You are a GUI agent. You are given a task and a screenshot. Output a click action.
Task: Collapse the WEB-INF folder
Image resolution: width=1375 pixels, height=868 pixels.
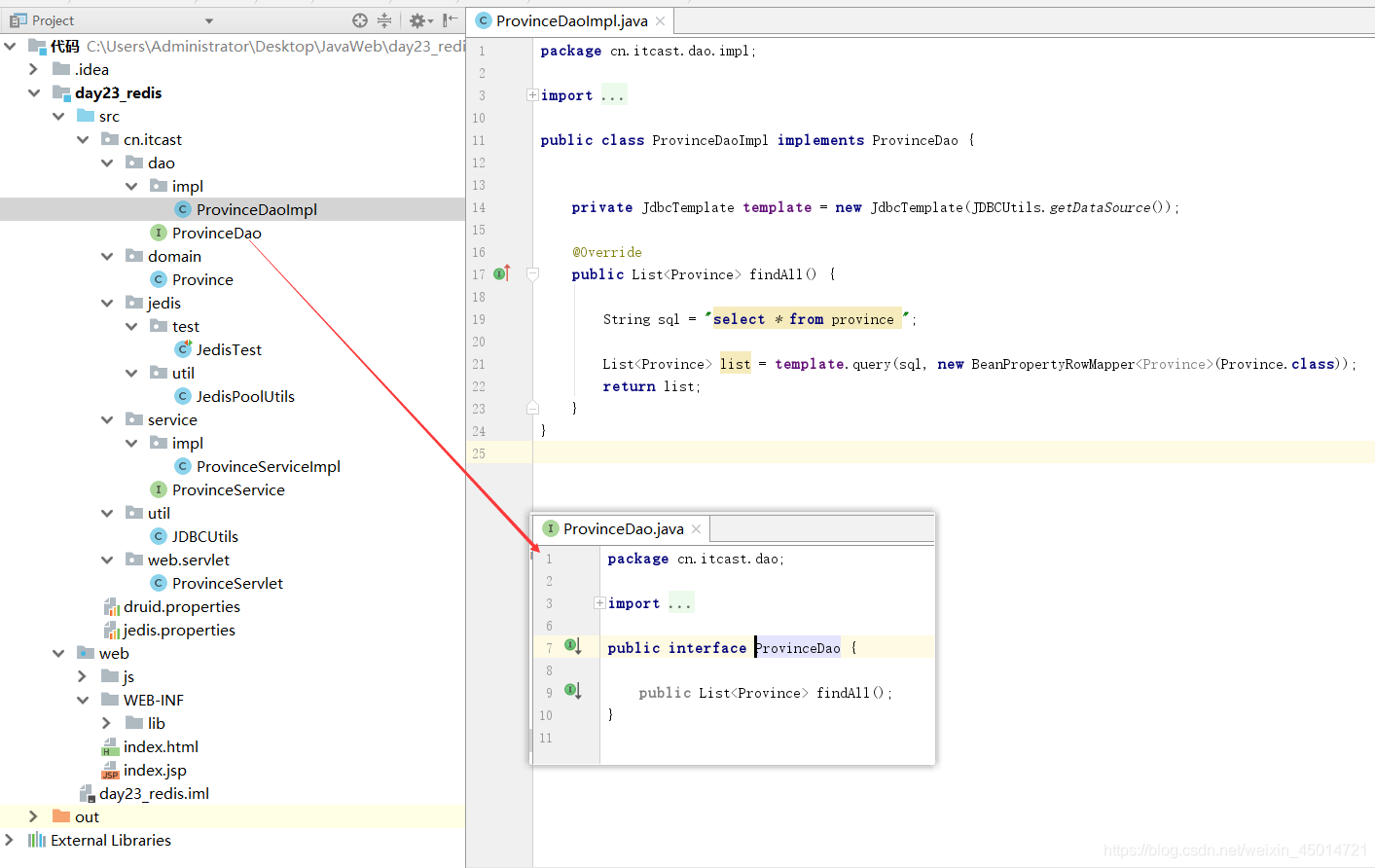(83, 700)
